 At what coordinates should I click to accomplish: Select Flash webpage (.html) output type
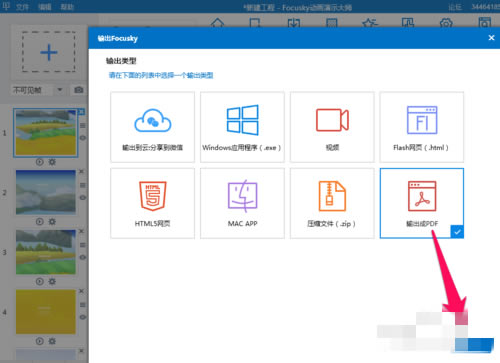tap(422, 127)
